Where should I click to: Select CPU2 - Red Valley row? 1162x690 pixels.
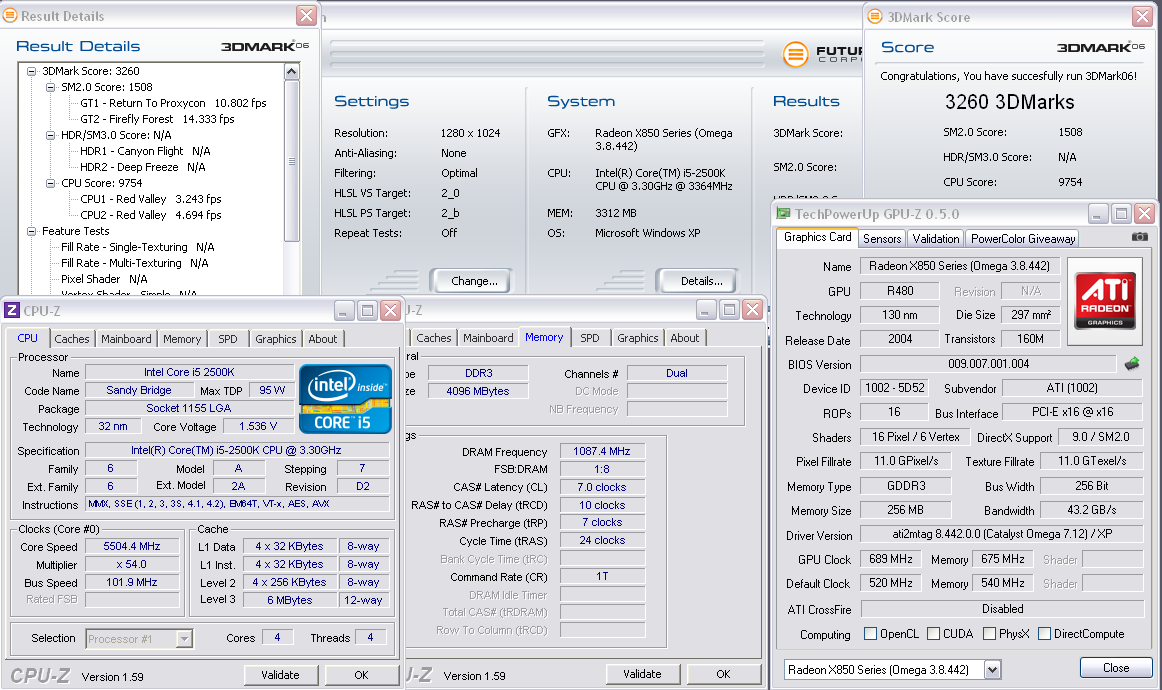click(x=151, y=215)
